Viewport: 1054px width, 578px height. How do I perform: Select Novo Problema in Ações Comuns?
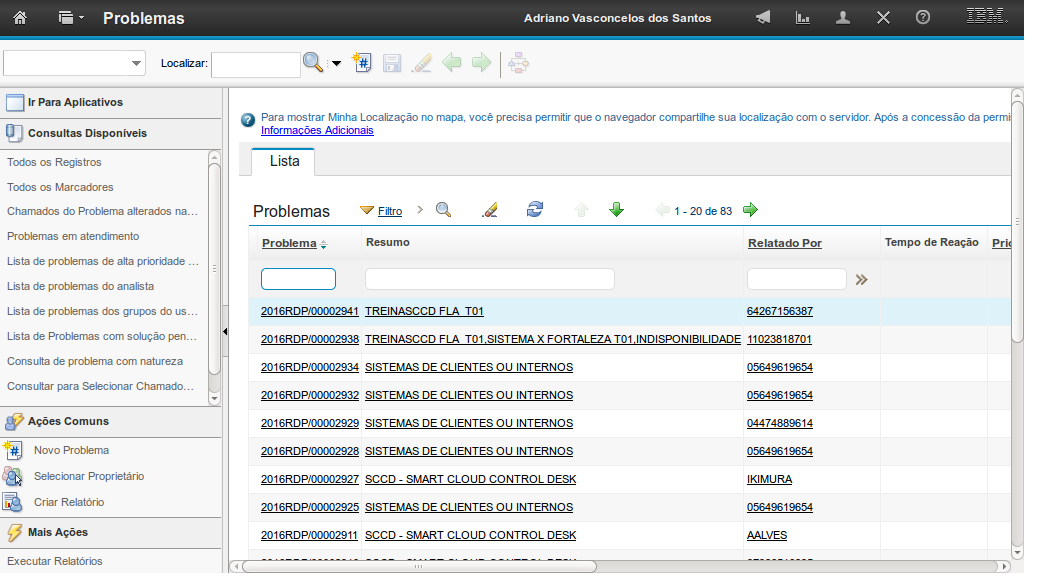click(x=71, y=450)
